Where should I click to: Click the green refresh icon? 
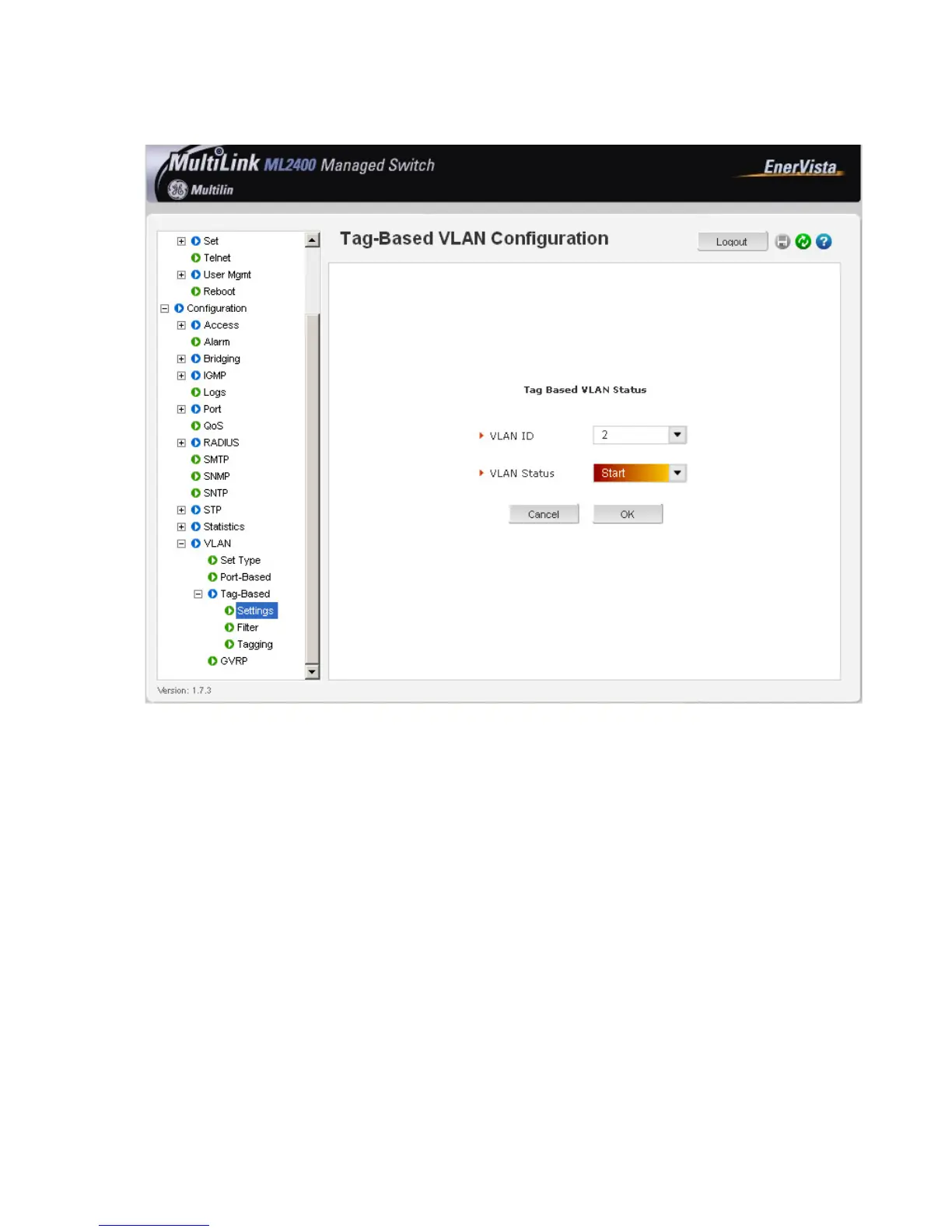[x=803, y=242]
